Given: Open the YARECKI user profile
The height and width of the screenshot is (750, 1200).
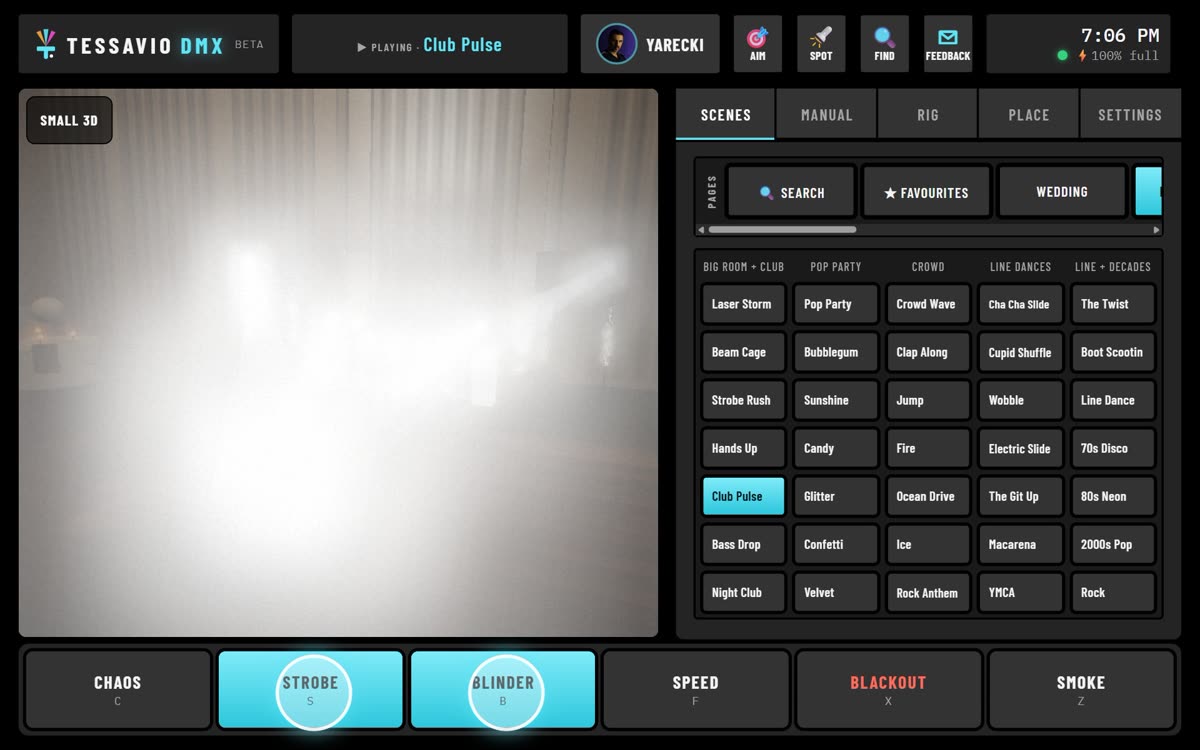Looking at the screenshot, I should pos(650,44).
